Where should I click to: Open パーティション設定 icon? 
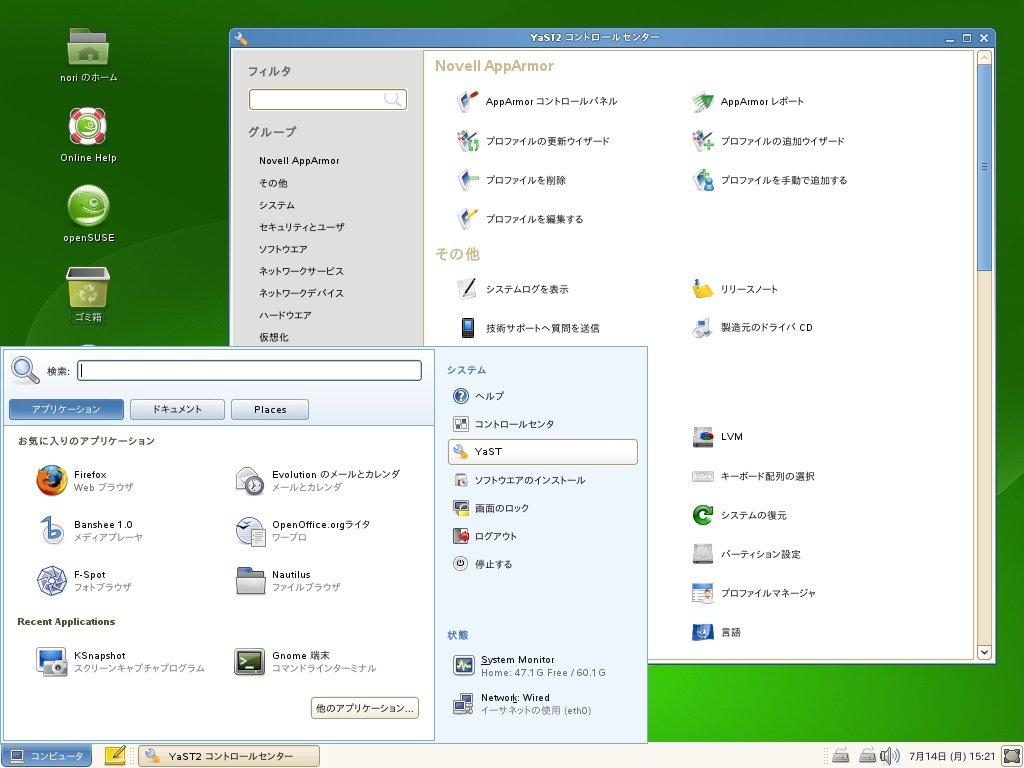coord(703,554)
